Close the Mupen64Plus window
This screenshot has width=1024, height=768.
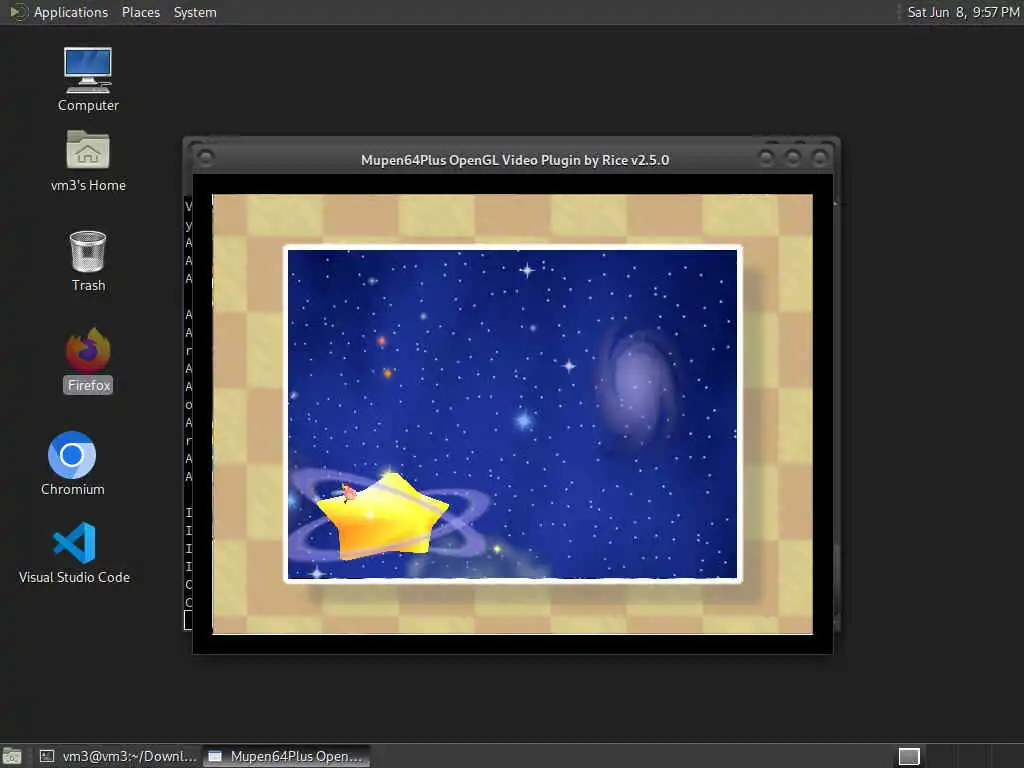tap(819, 157)
